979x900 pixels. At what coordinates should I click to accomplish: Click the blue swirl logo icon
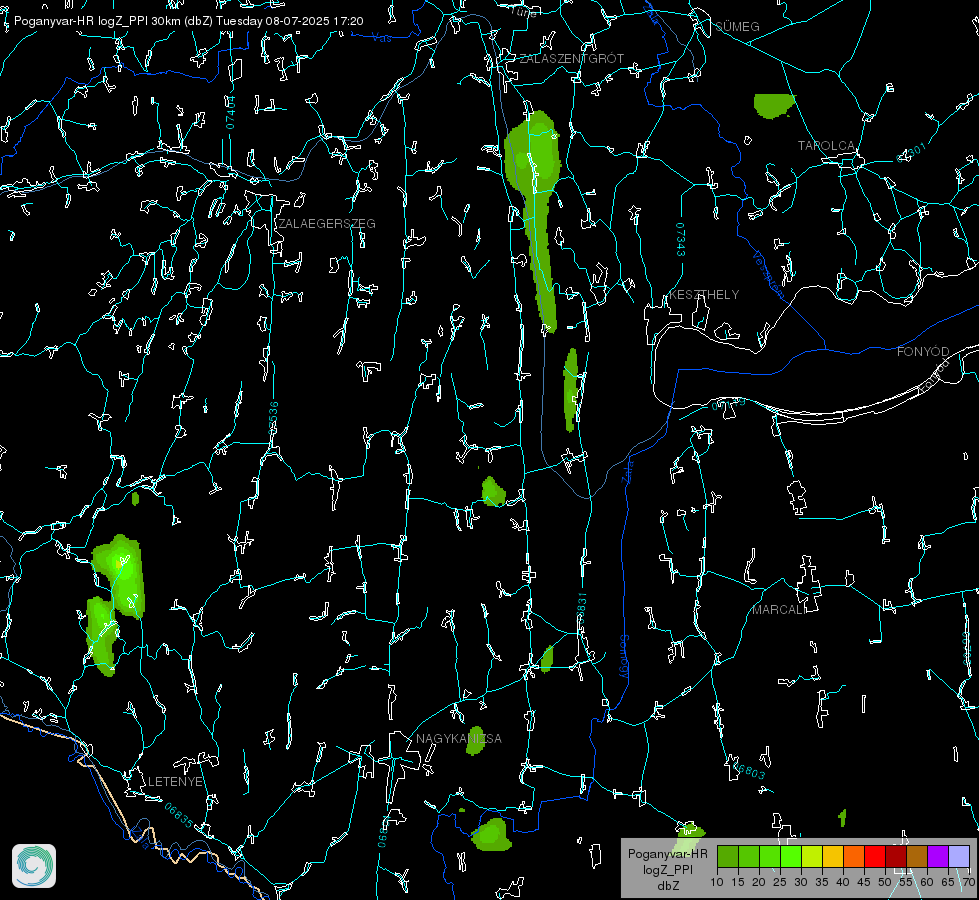pos(34,866)
